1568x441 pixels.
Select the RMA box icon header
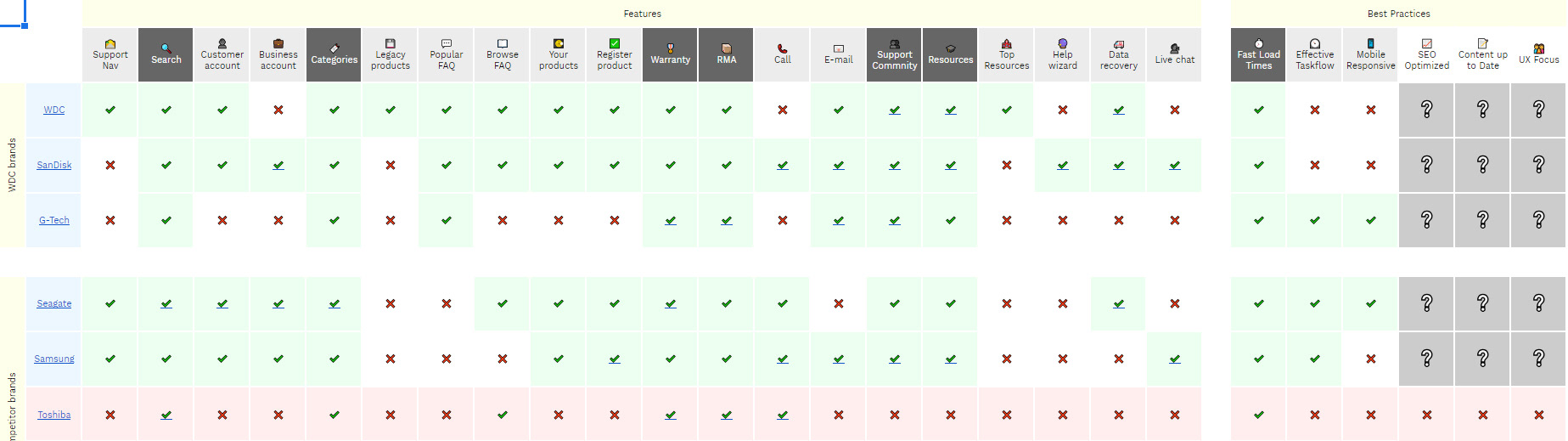(x=727, y=48)
